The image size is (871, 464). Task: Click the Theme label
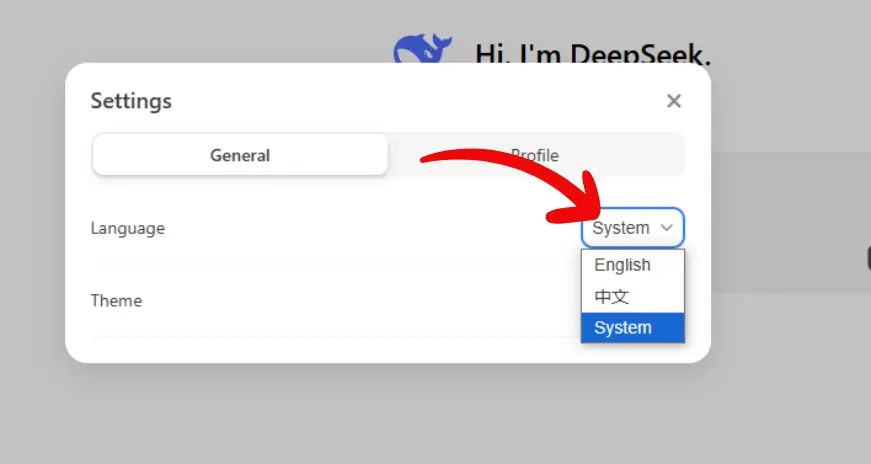click(117, 301)
